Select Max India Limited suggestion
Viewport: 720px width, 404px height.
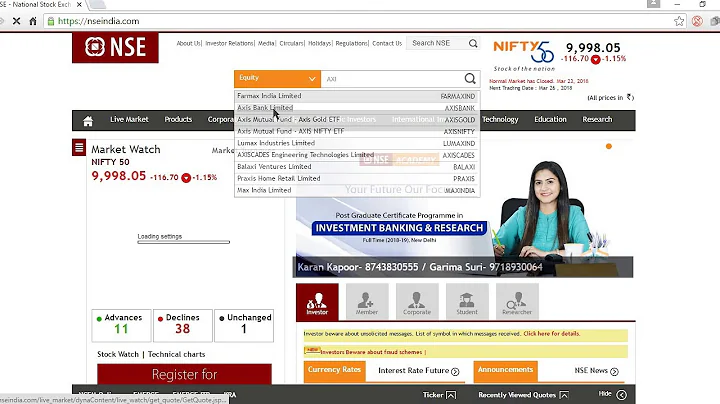(356, 190)
